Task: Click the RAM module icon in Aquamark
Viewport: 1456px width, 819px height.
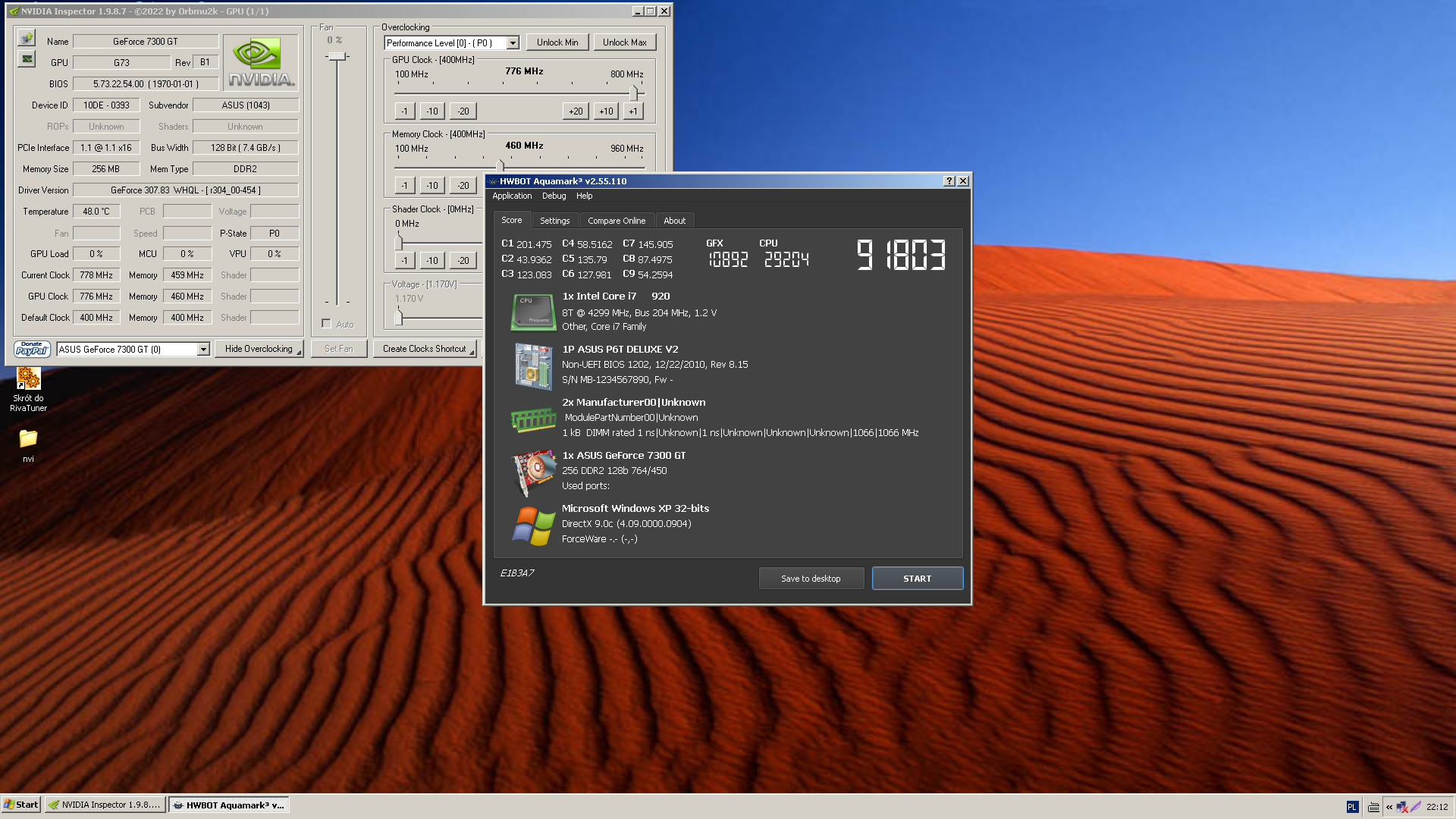Action: click(x=533, y=419)
